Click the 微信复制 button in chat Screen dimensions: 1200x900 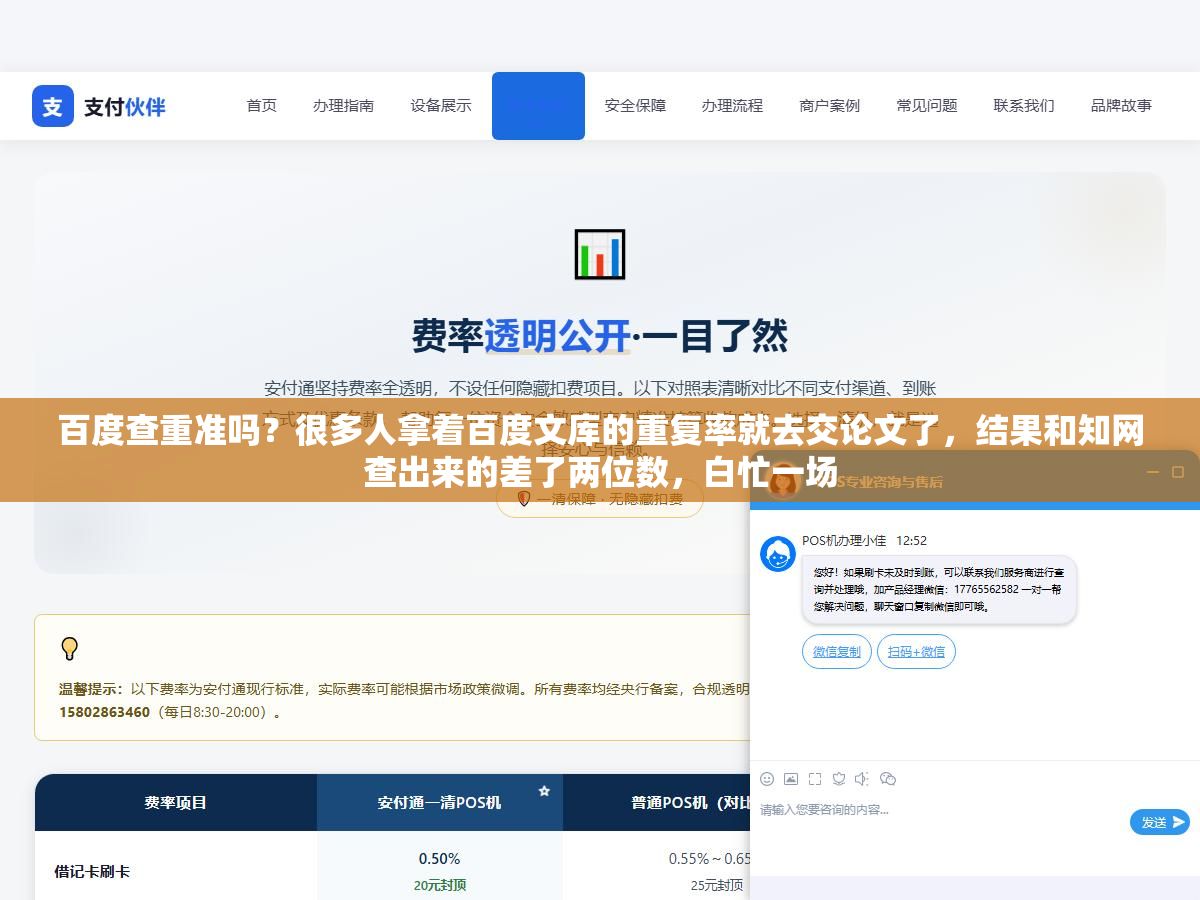click(837, 651)
